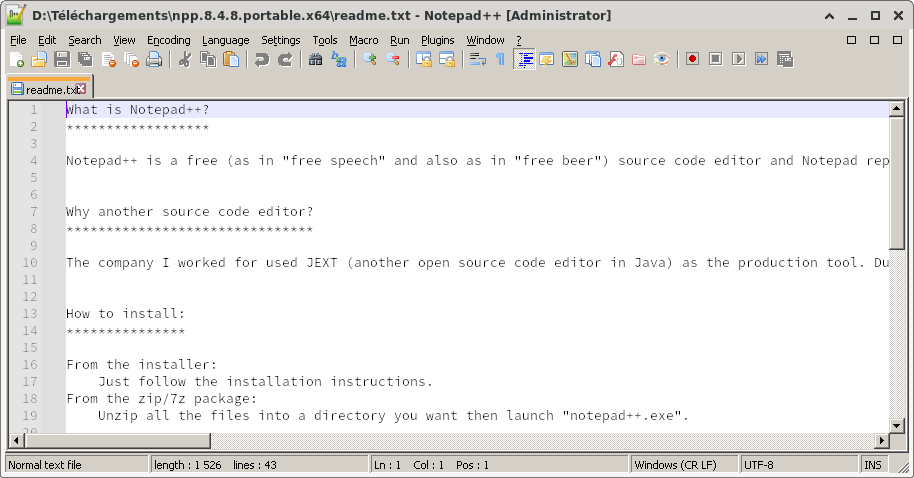Toggle the indent guide button
This screenshot has width=914, height=478.
pos(524,59)
